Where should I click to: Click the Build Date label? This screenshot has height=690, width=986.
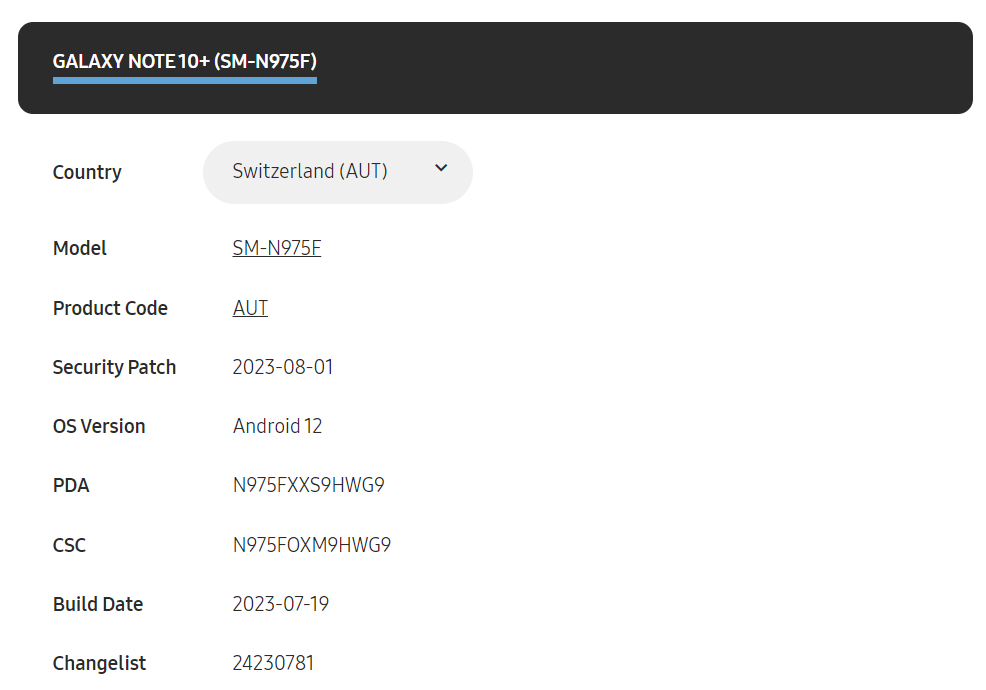pos(98,604)
